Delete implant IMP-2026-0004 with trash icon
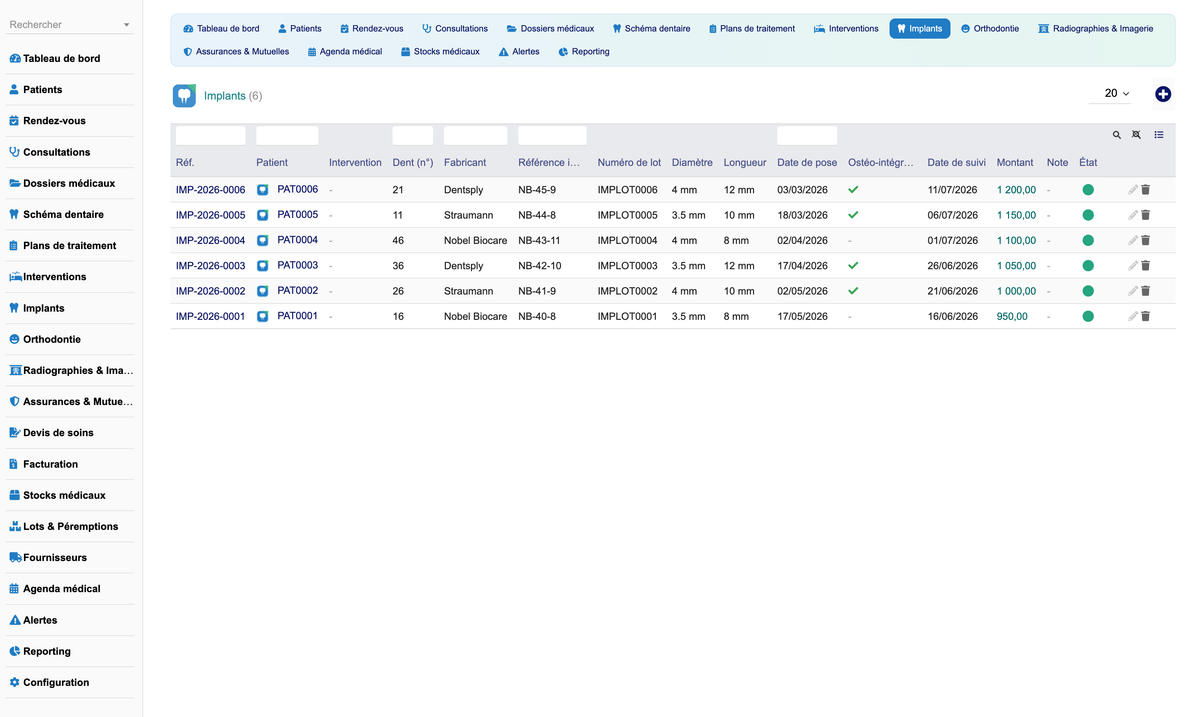Viewport: 1200px width, 717px height. [x=1146, y=240]
